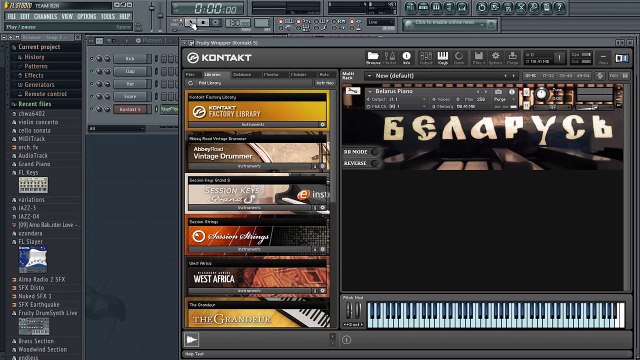Viewport: 640px width, 360px height.
Task: Toggle the Kontakt 5 channel mute LED
Action: 91,109
